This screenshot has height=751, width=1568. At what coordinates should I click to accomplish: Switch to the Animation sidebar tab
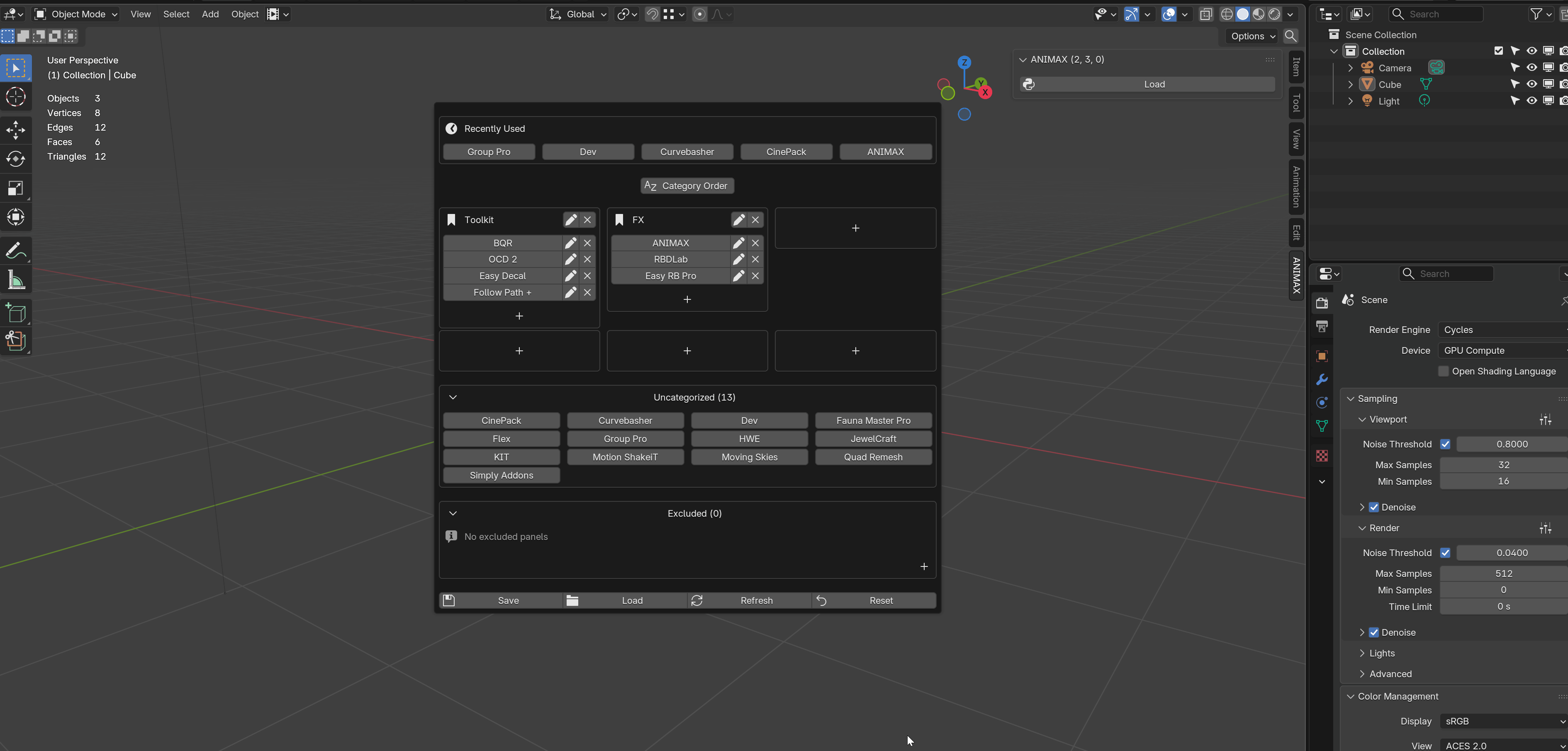pos(1296,187)
